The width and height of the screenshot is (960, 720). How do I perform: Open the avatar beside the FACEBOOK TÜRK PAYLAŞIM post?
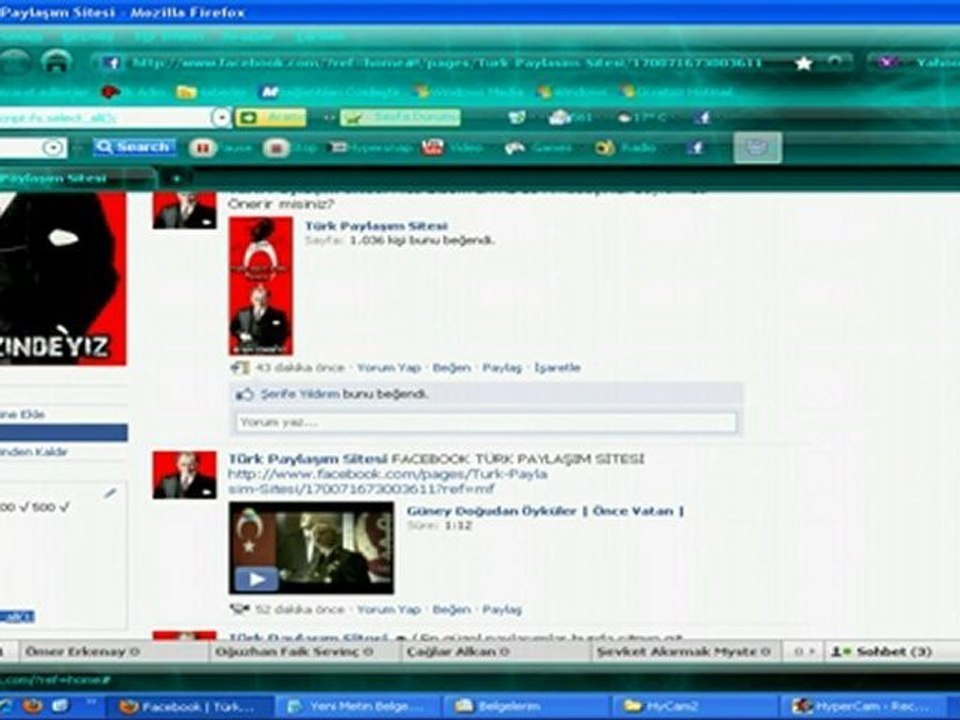click(x=184, y=475)
